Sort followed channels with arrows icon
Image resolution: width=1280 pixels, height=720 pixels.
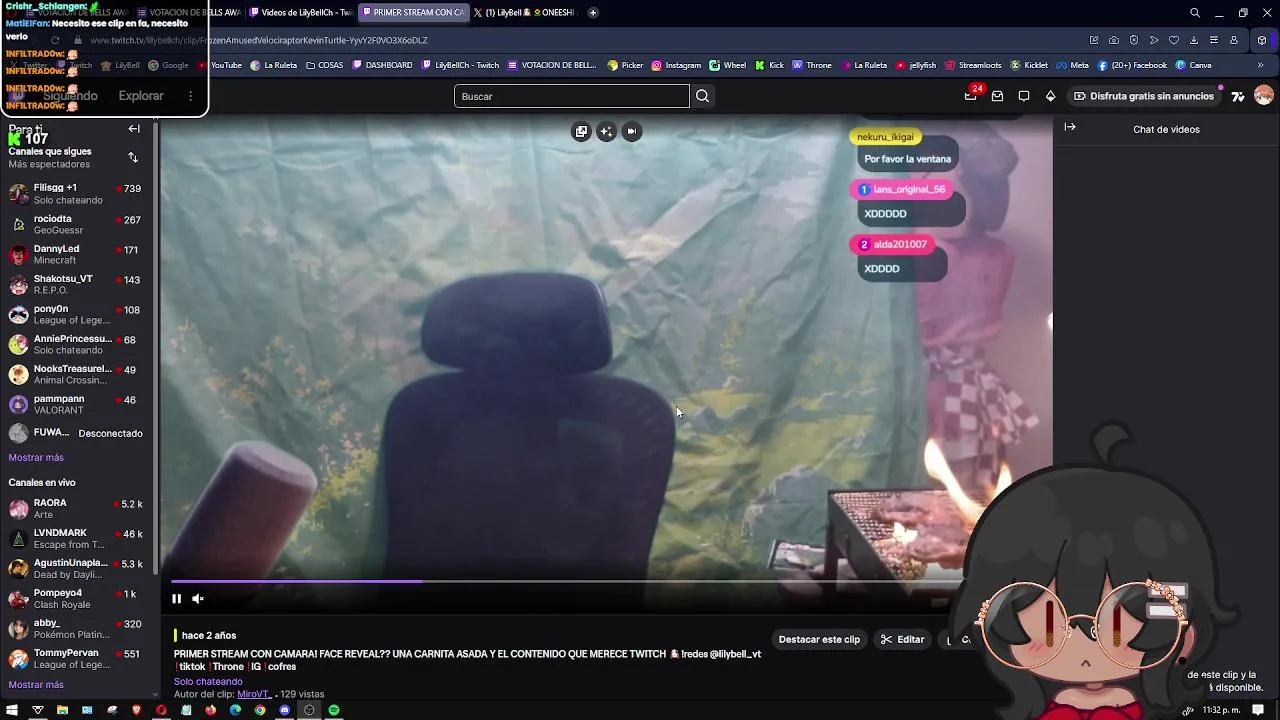point(133,157)
